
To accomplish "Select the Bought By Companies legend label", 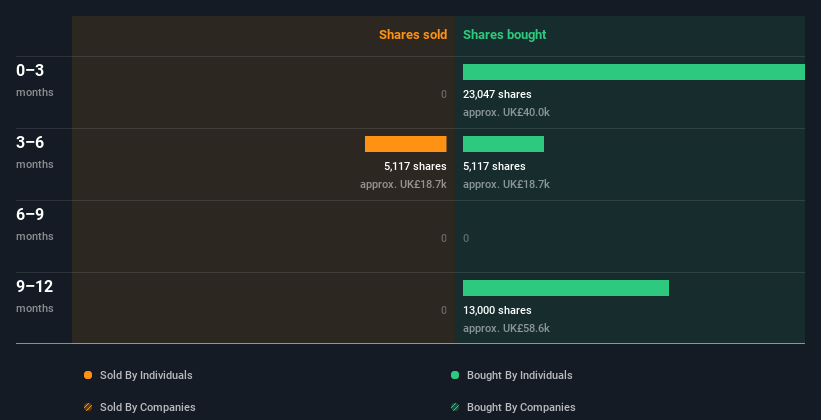I will coord(521,407).
